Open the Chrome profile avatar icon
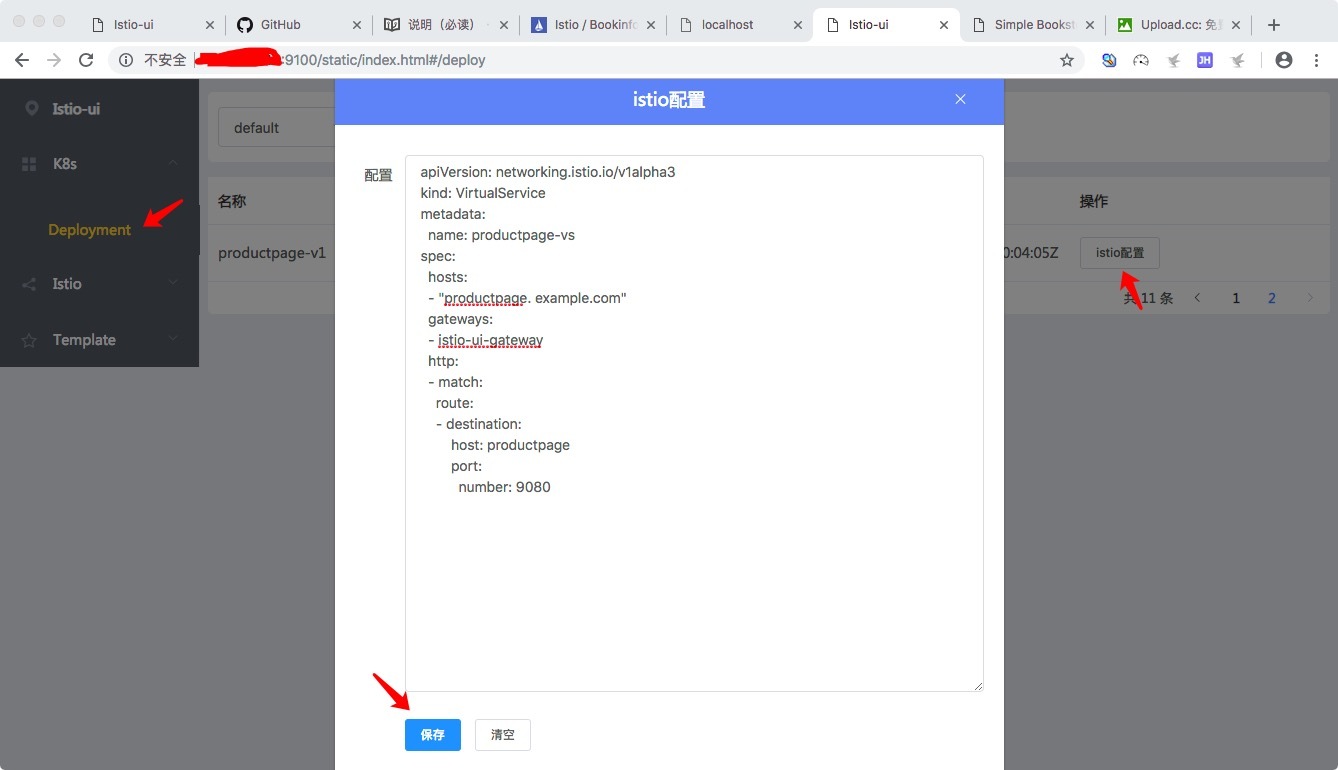Viewport: 1338px width, 770px height. (1283, 60)
